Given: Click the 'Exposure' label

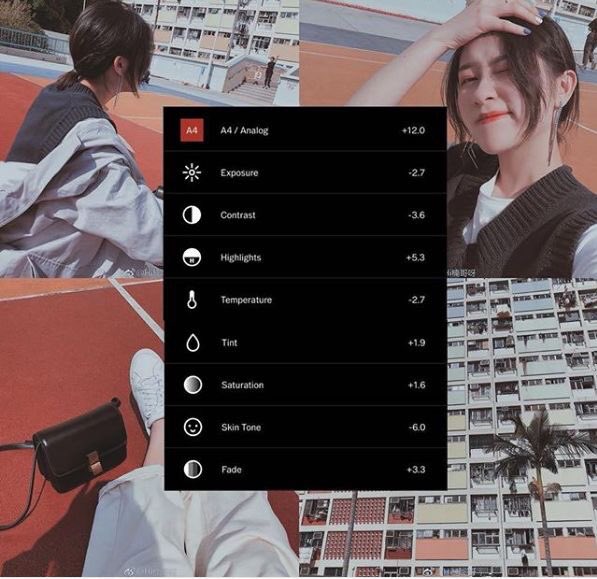Looking at the screenshot, I should [x=239, y=173].
